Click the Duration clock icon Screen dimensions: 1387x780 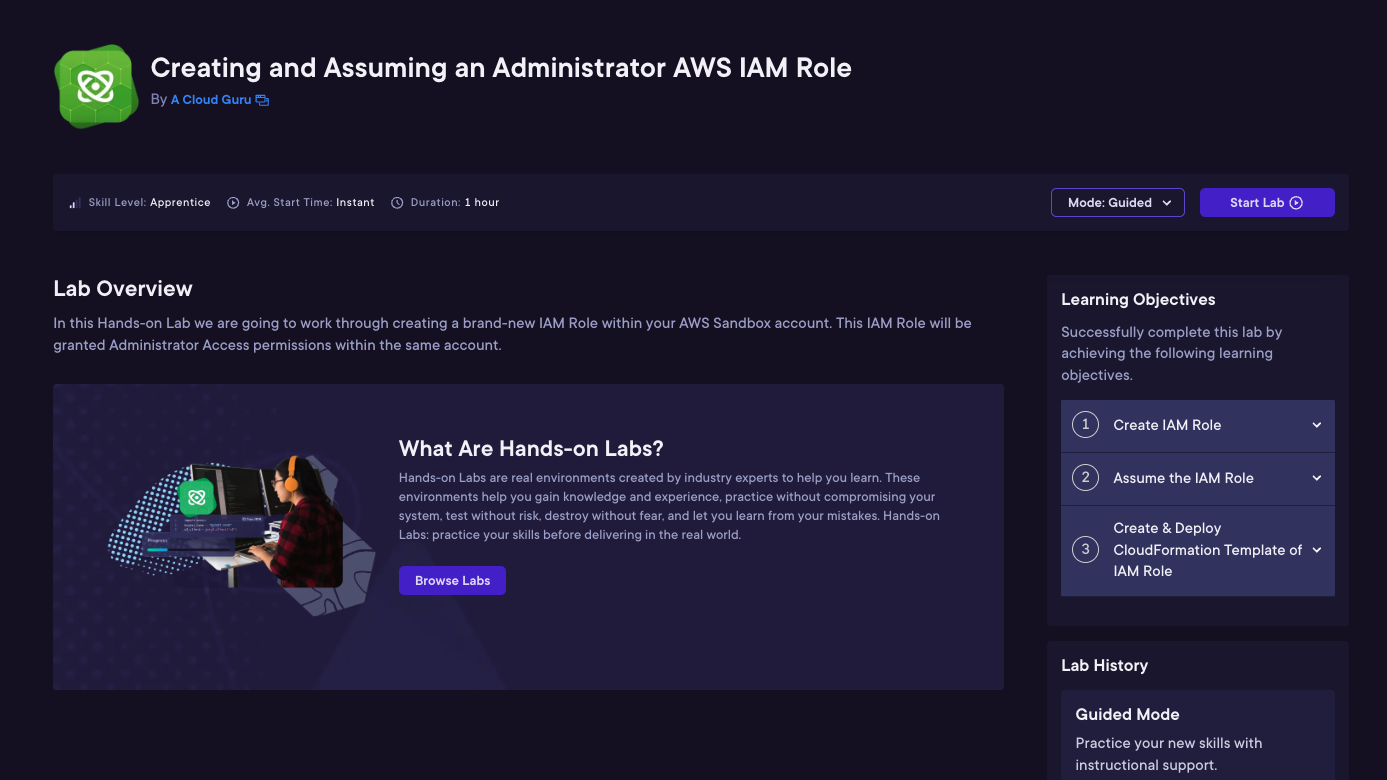[397, 203]
